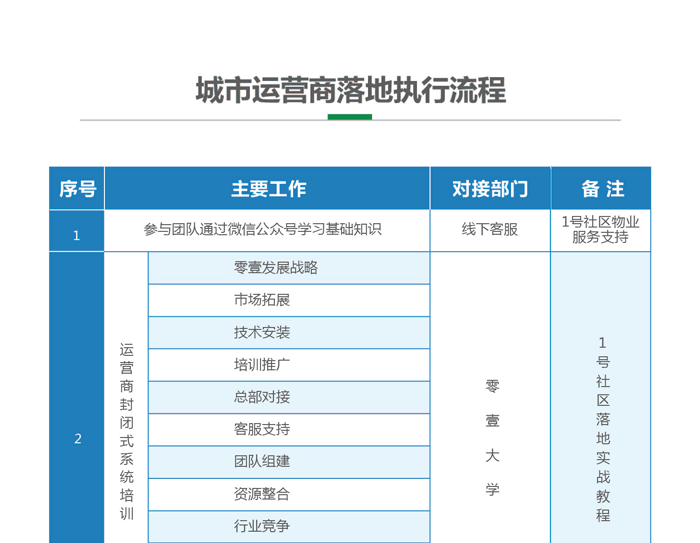Click the vertical 零壹大学 cell
Viewport: 700px width, 543px height.
click(x=490, y=397)
